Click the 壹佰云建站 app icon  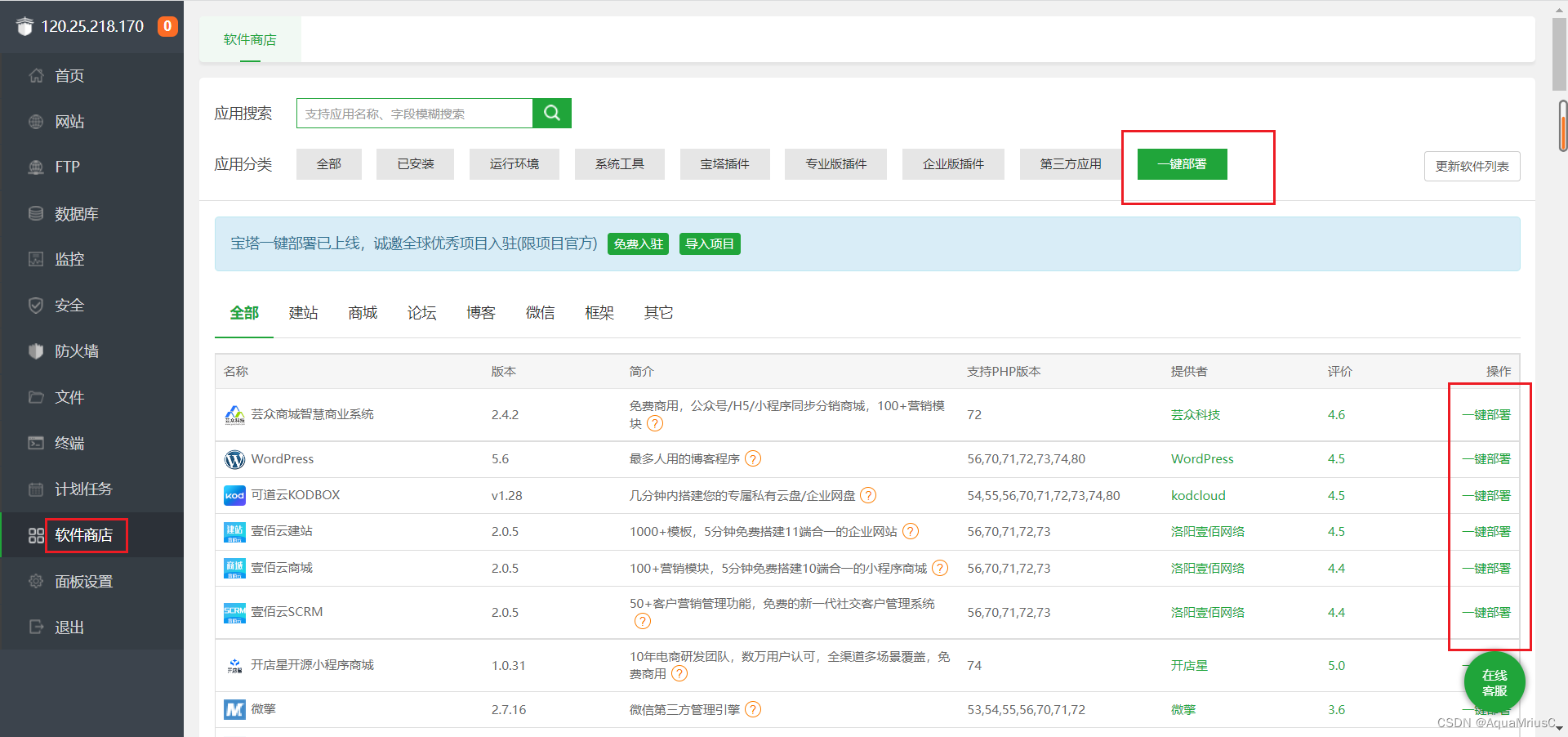coord(234,532)
